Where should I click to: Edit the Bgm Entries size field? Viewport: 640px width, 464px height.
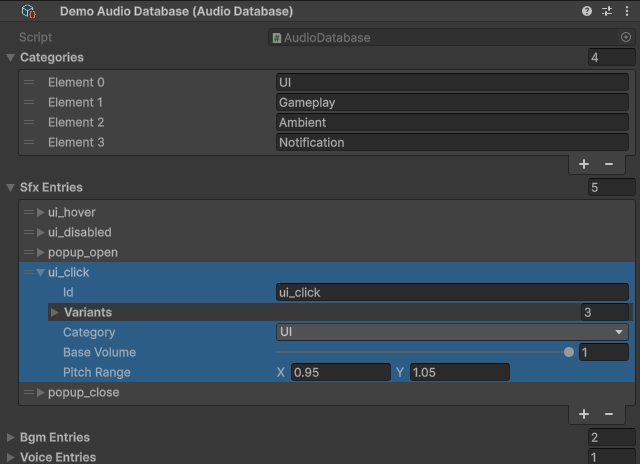pos(611,437)
